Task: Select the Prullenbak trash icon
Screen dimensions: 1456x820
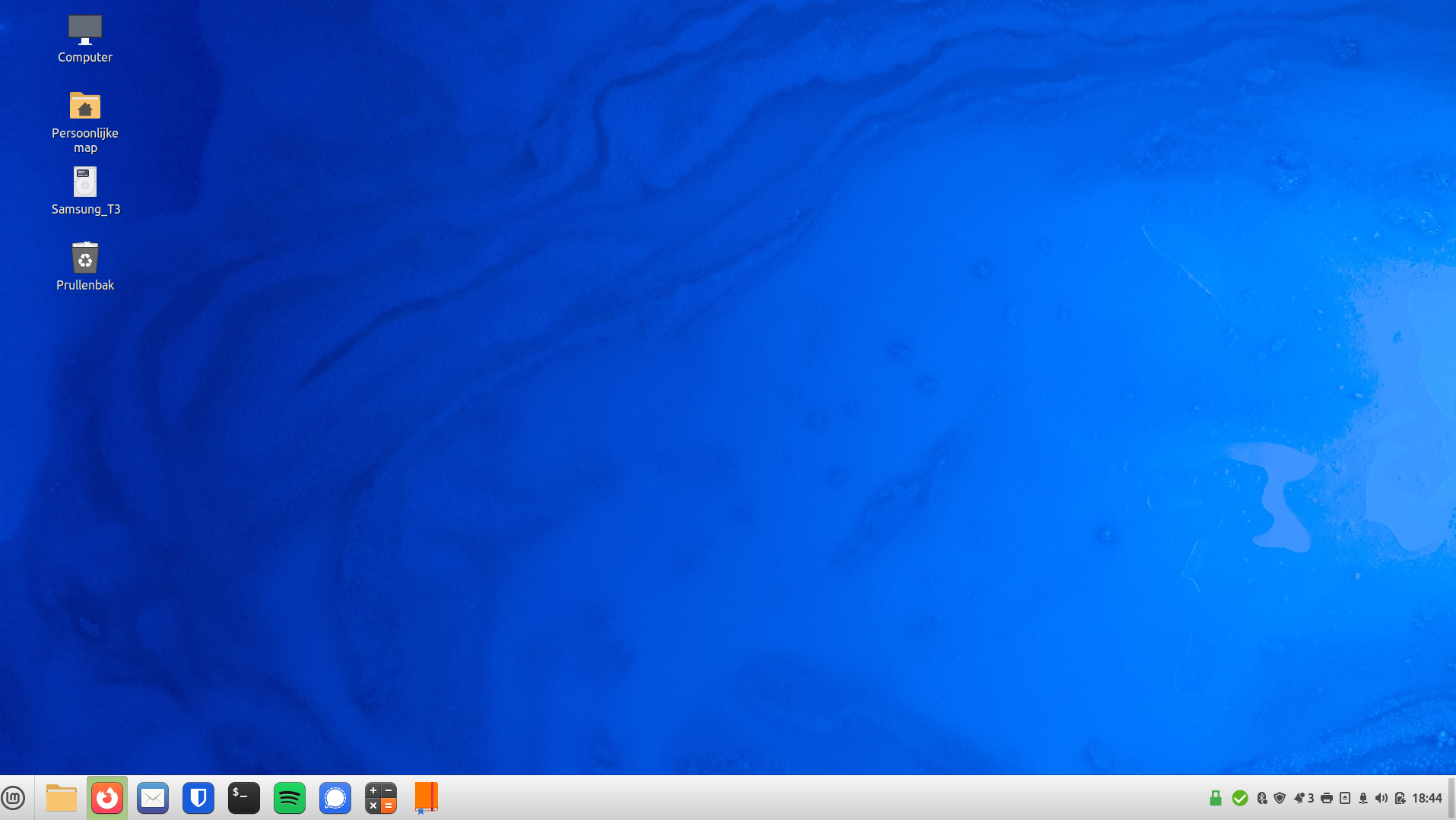Action: click(x=85, y=266)
